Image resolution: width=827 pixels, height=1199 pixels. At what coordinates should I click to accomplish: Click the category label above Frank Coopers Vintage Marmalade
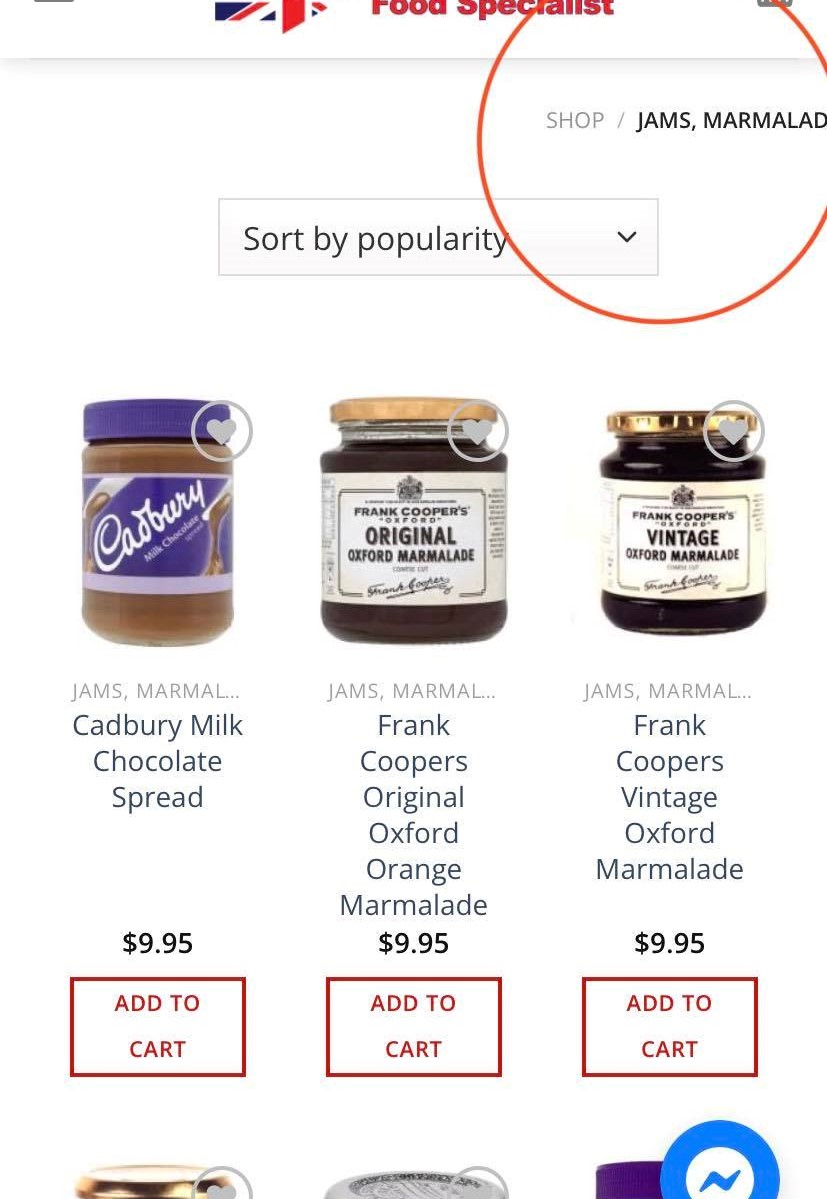point(668,691)
